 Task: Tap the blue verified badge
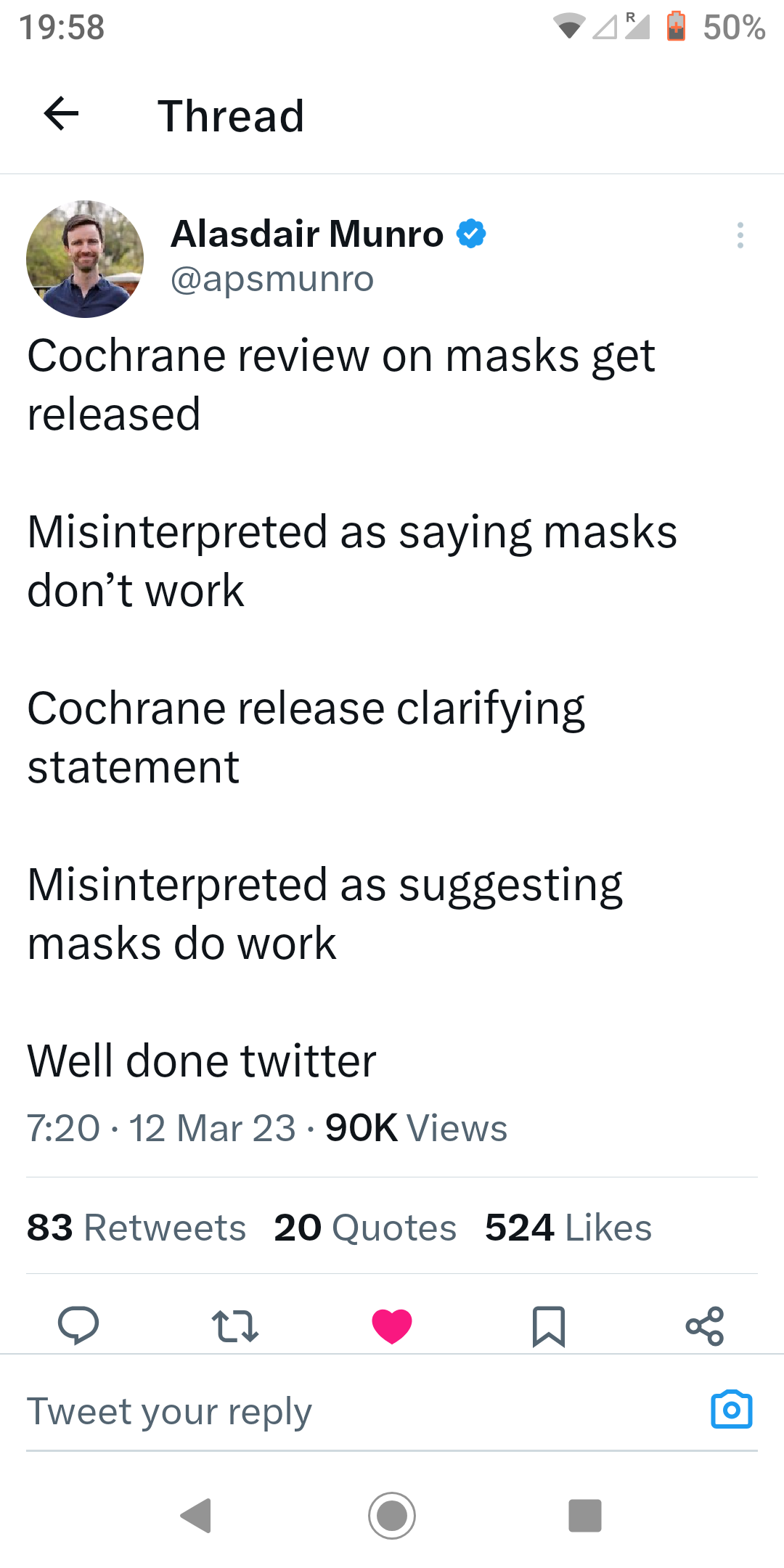click(471, 234)
